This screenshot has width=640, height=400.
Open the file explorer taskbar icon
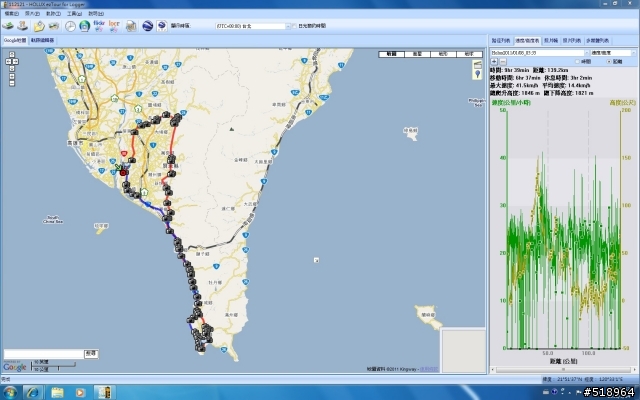pos(57,393)
